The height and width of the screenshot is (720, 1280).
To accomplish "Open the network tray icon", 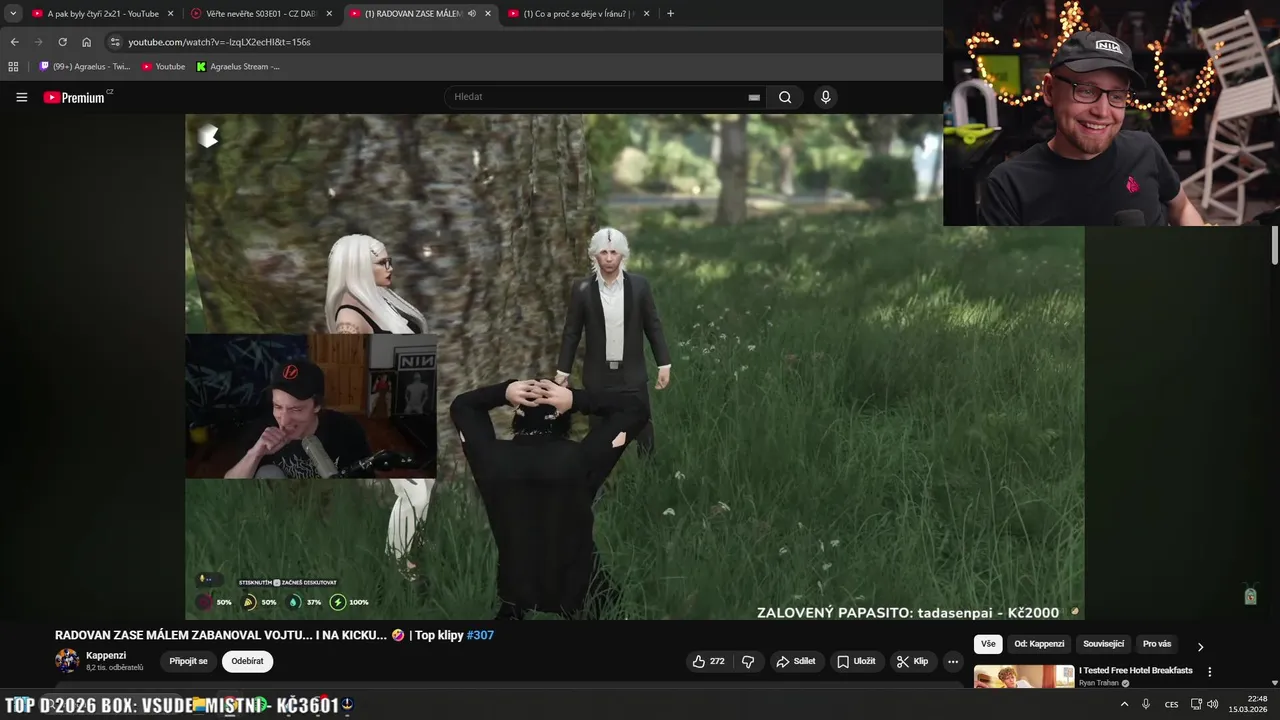I will (1196, 704).
